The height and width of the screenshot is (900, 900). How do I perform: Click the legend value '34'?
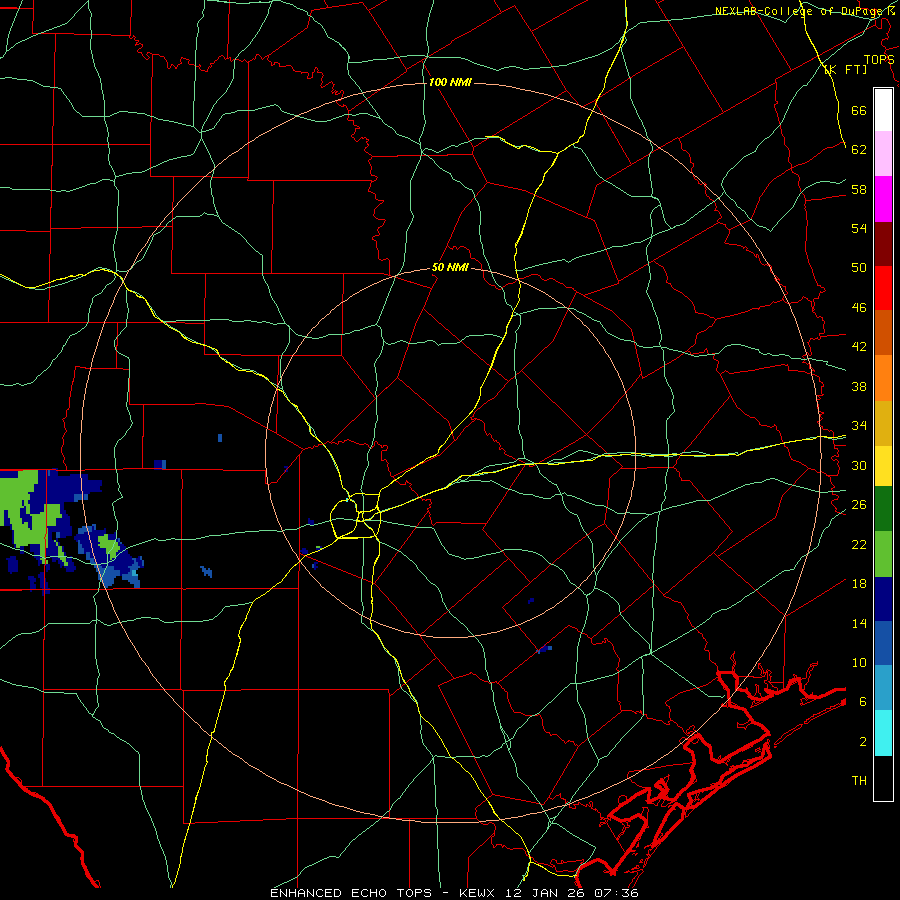click(x=859, y=426)
